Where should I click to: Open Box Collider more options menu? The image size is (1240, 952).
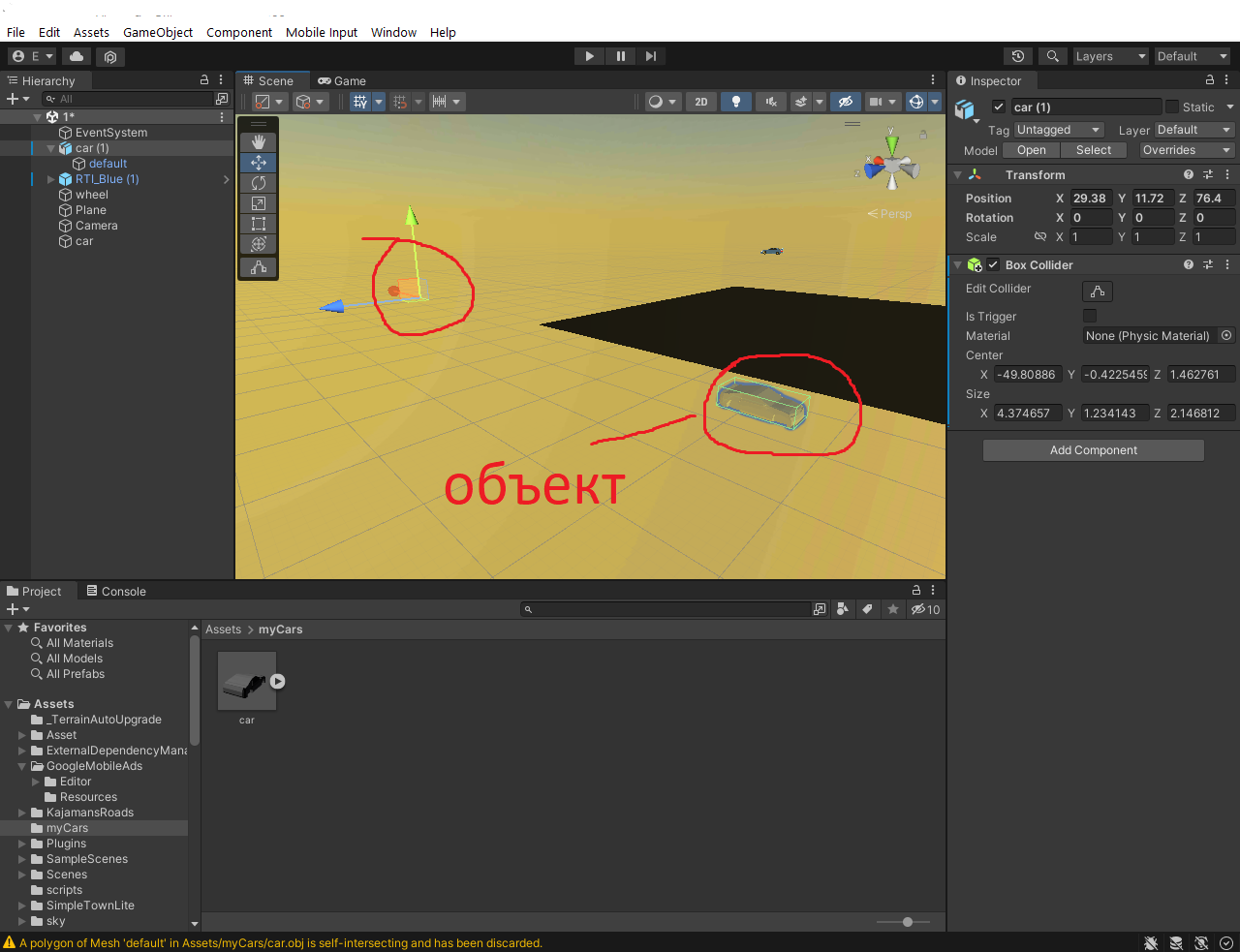pos(1227,264)
